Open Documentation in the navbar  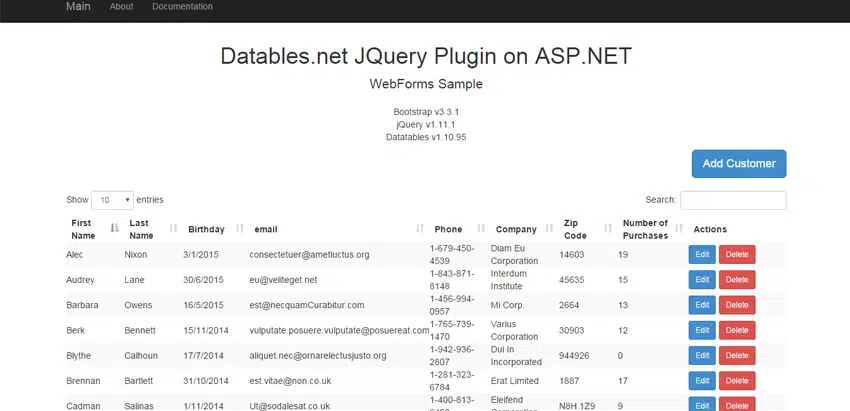pyautogui.click(x=182, y=7)
